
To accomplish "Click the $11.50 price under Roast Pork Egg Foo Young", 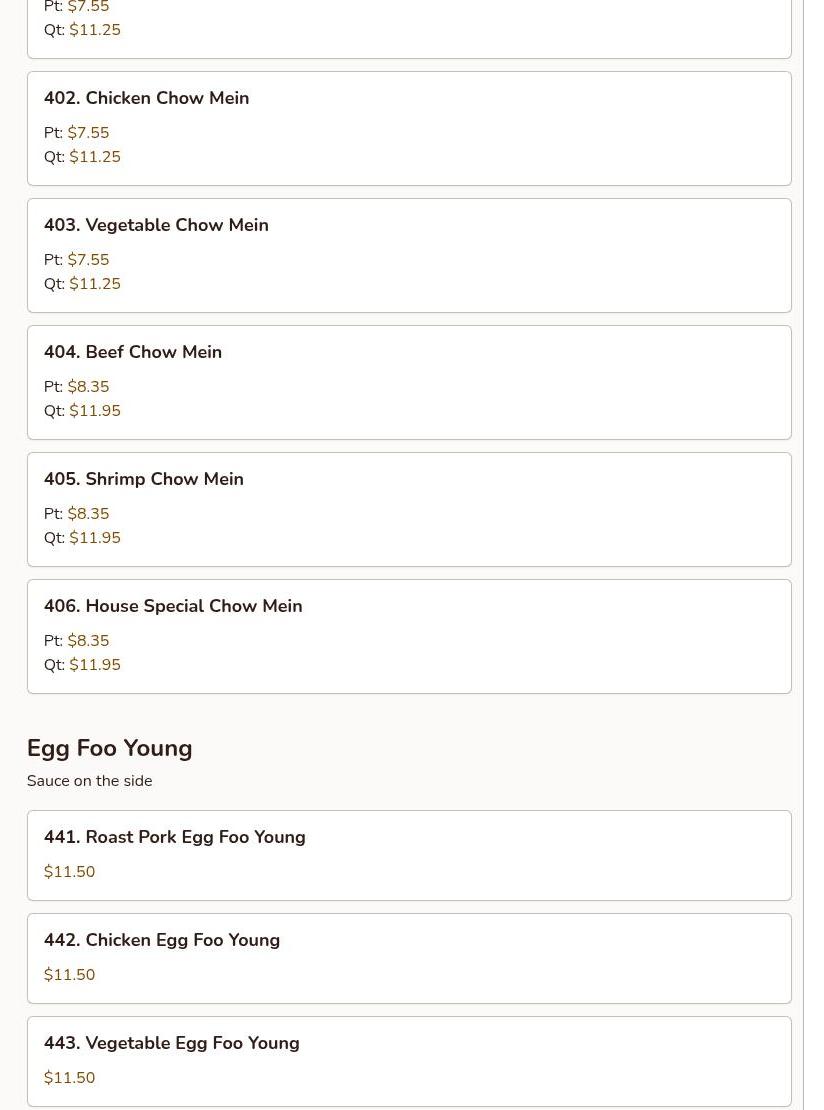I will coord(69,872).
